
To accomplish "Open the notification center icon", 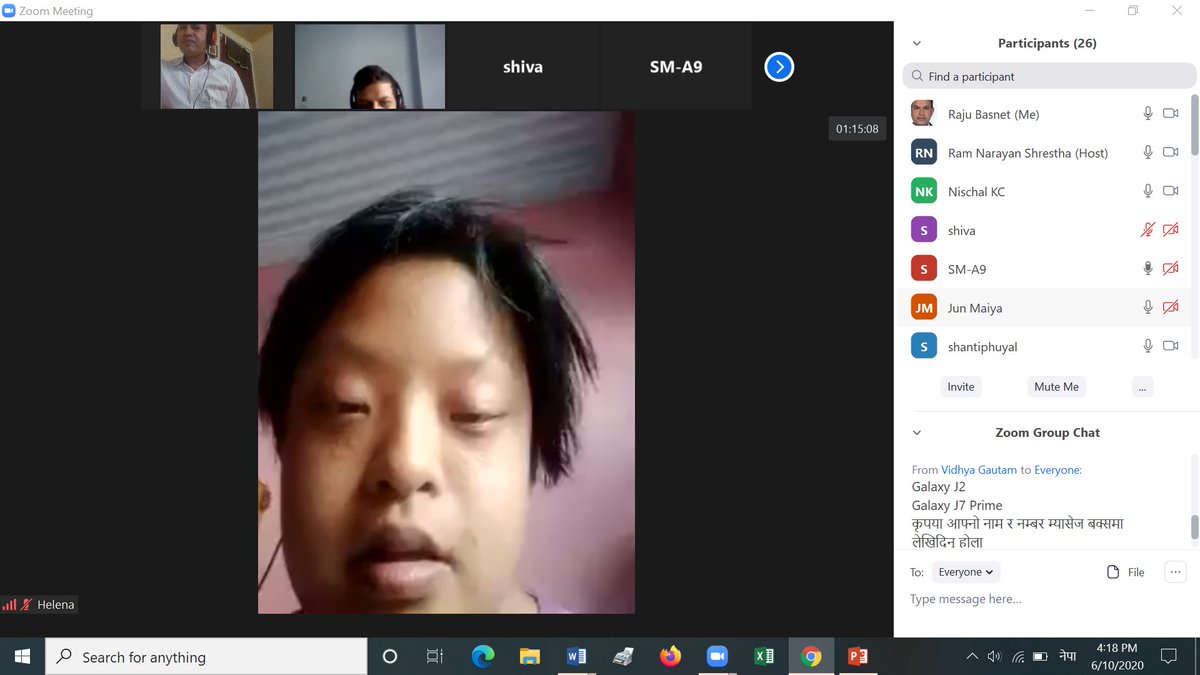I will [x=1168, y=656].
